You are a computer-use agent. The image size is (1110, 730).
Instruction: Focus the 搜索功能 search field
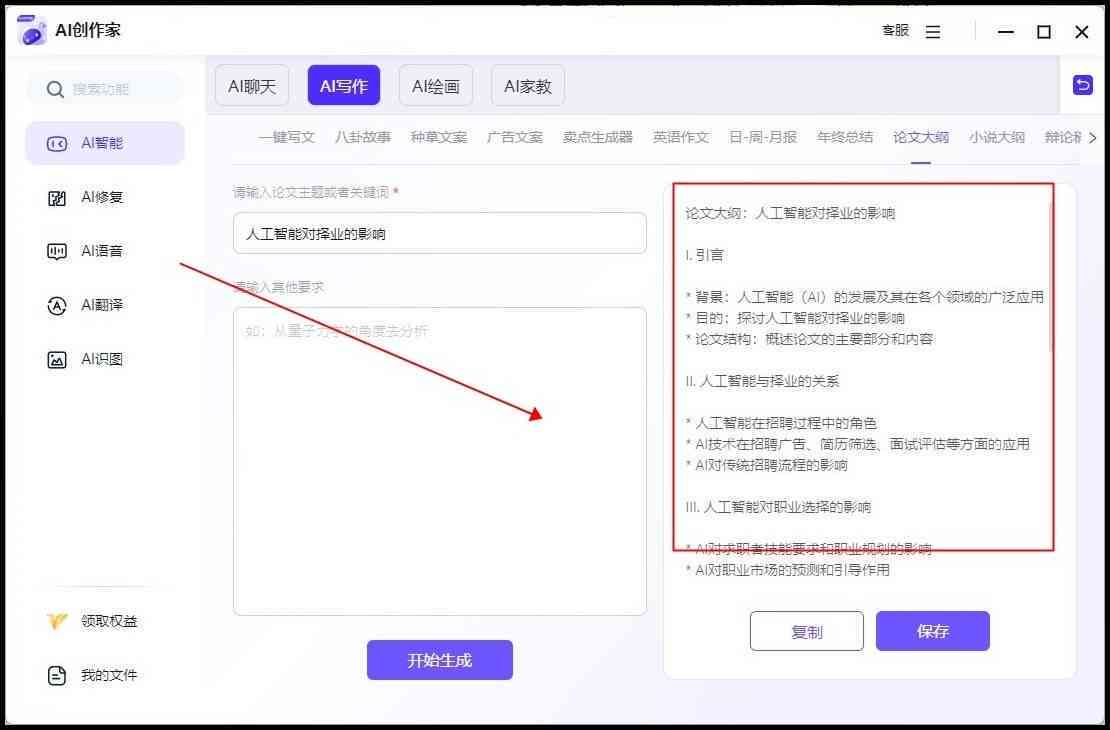pyautogui.click(x=105, y=89)
